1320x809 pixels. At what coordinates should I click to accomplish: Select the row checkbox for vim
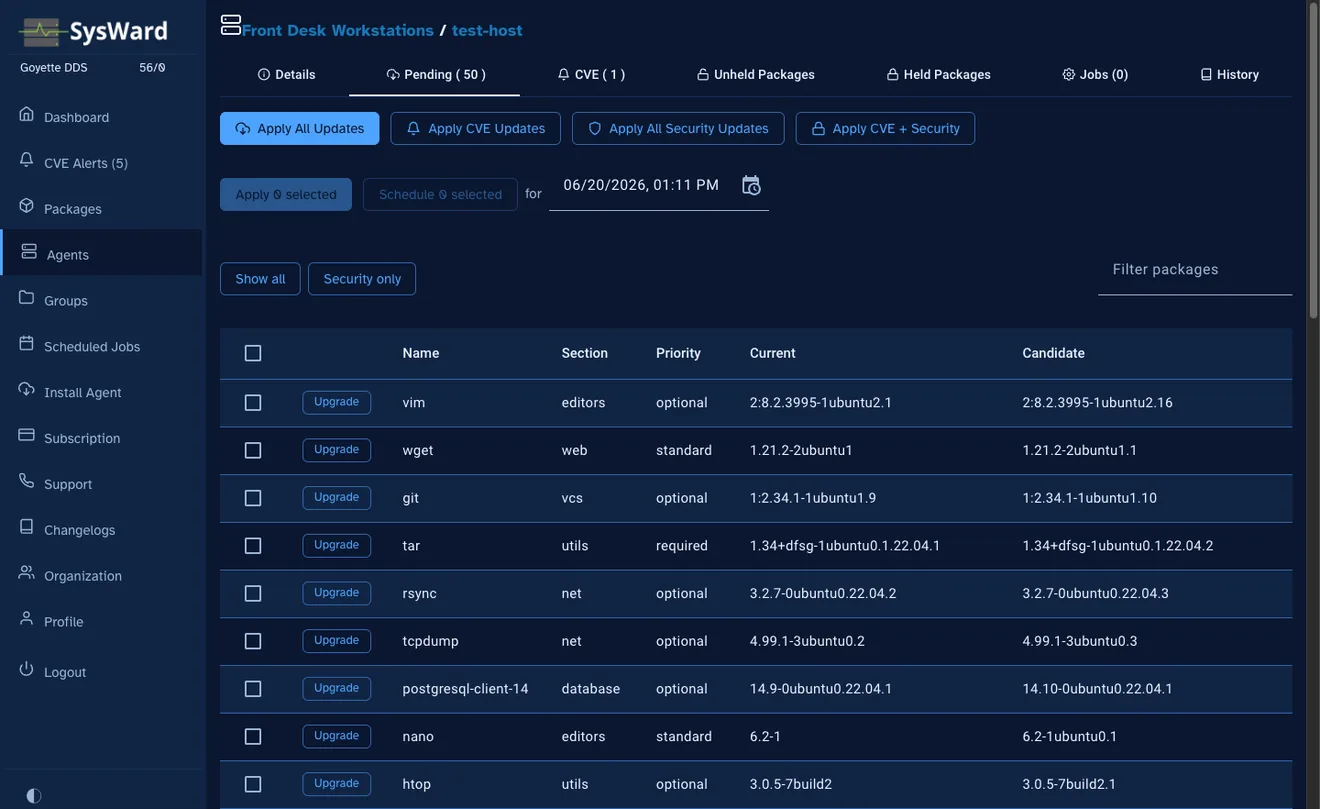pos(253,403)
